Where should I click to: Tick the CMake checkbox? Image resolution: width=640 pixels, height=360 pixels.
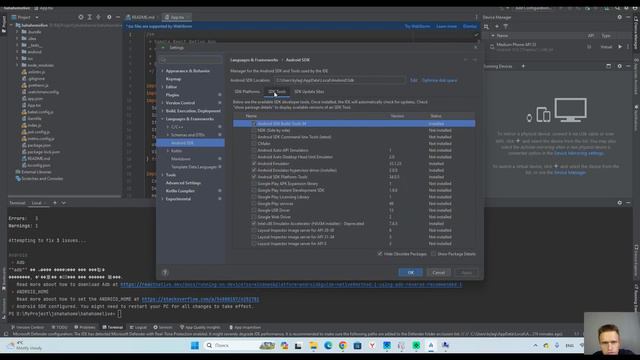coord(254,144)
